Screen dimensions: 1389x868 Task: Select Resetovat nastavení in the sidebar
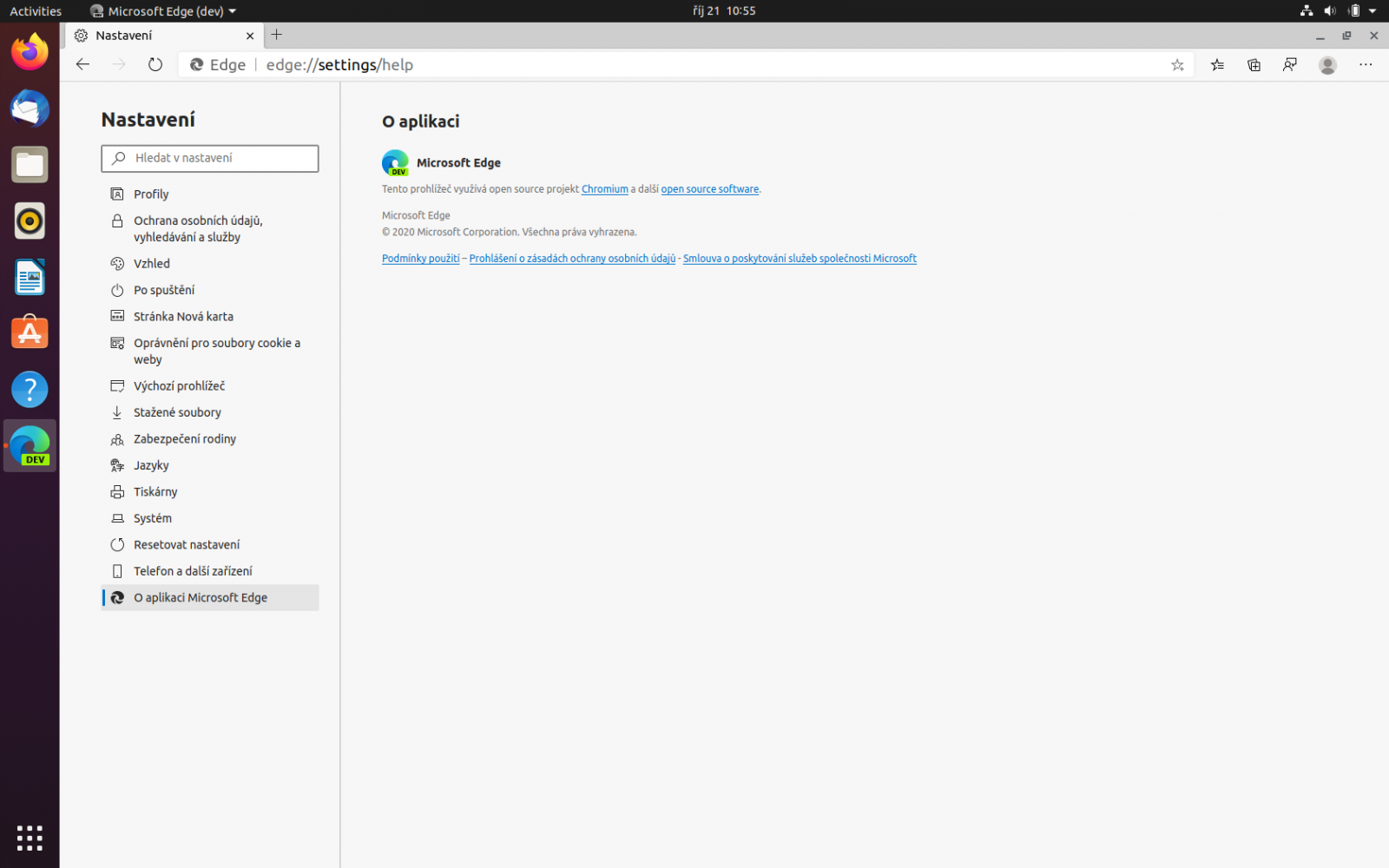(x=186, y=544)
